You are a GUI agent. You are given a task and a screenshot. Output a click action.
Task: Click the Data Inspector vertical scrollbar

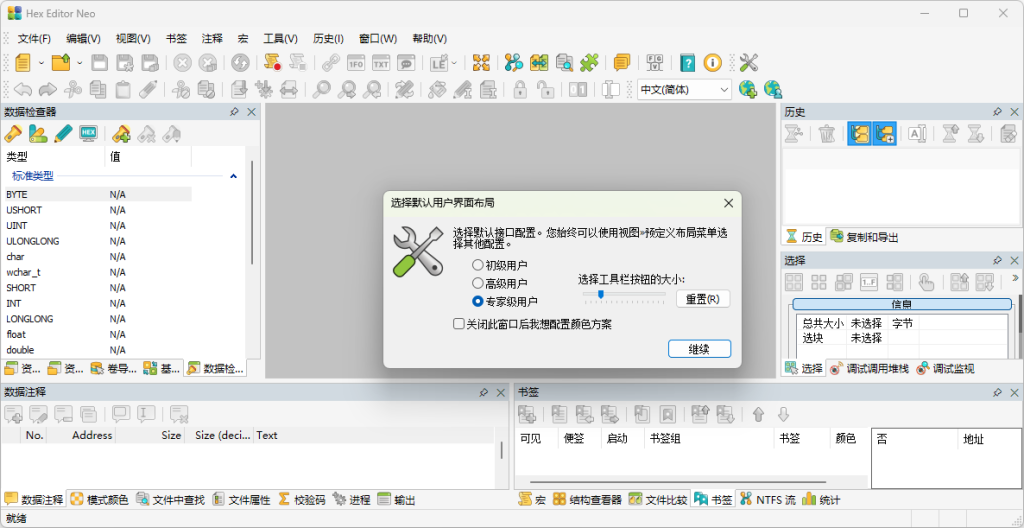pyautogui.click(x=252, y=212)
